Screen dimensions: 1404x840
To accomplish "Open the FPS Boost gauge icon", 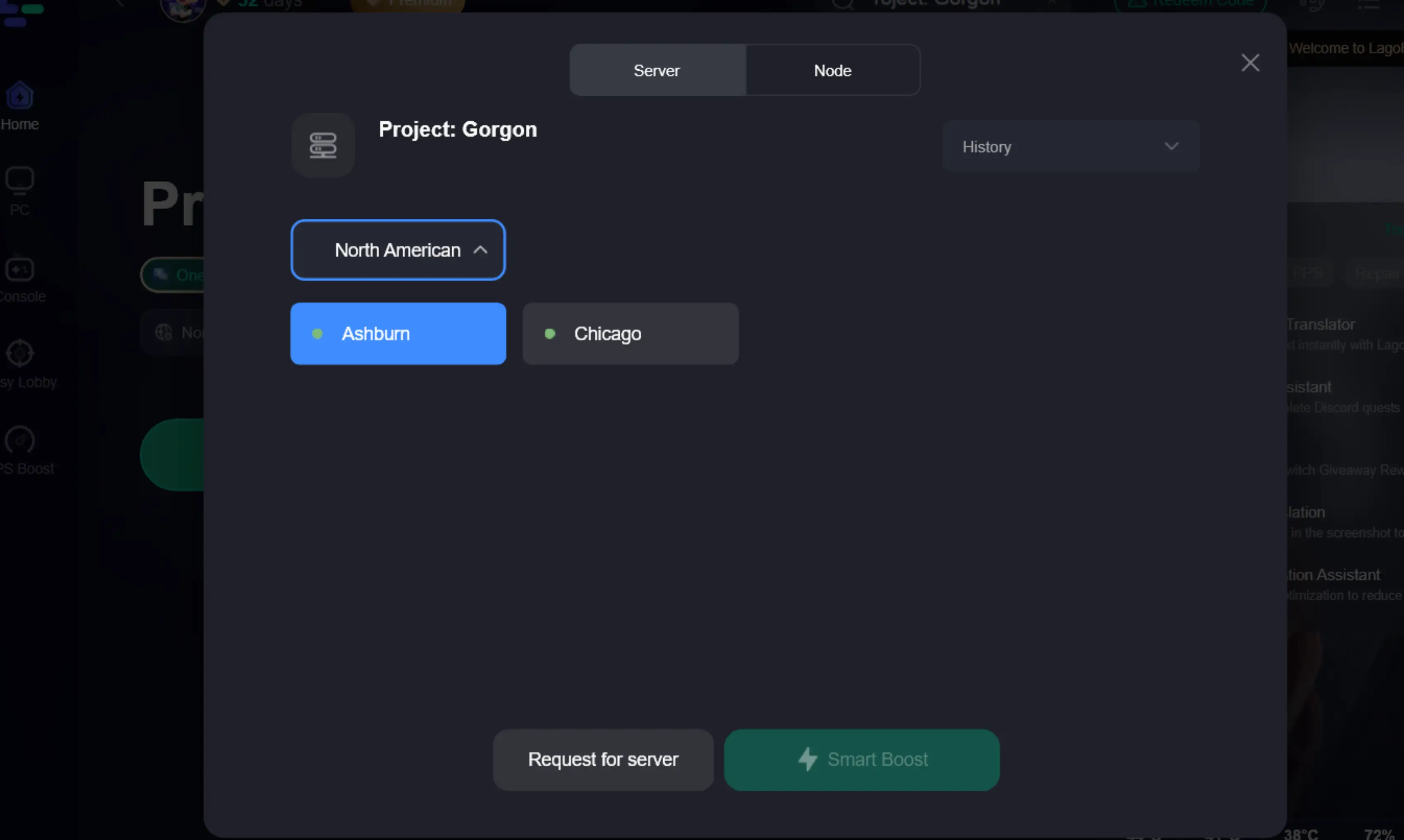I will pos(20,440).
